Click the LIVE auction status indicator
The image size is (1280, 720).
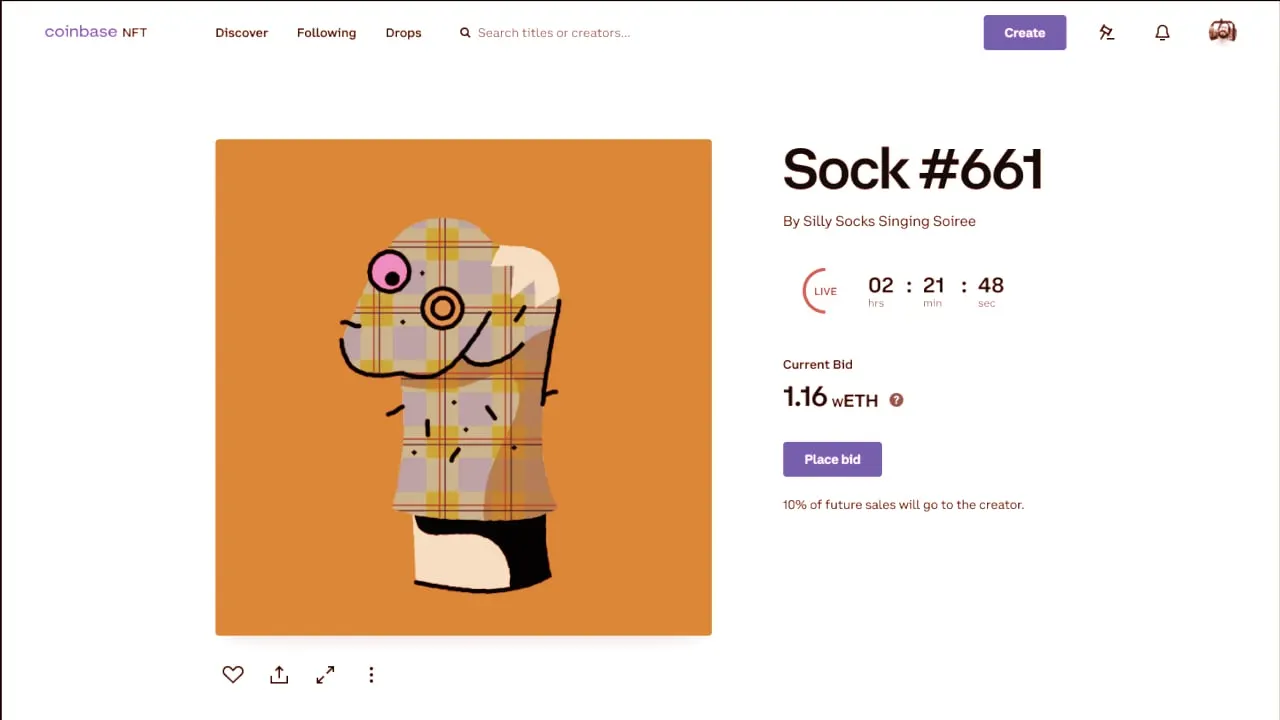click(824, 291)
